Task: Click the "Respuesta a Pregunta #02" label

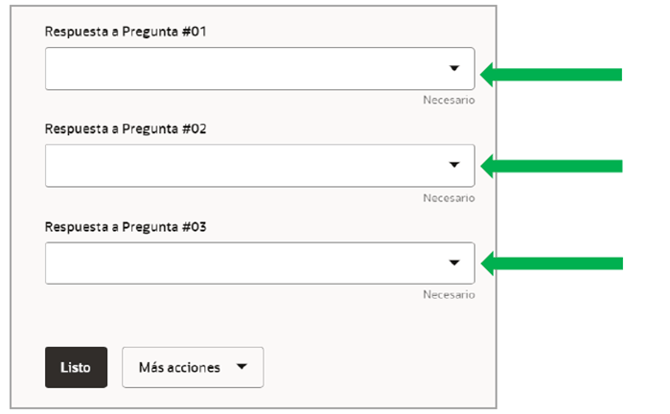Action: coord(125,129)
